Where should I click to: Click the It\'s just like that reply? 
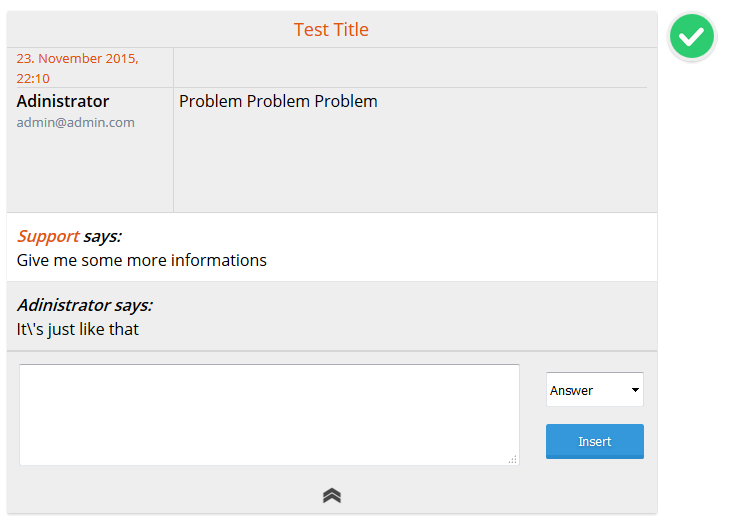click(x=78, y=329)
